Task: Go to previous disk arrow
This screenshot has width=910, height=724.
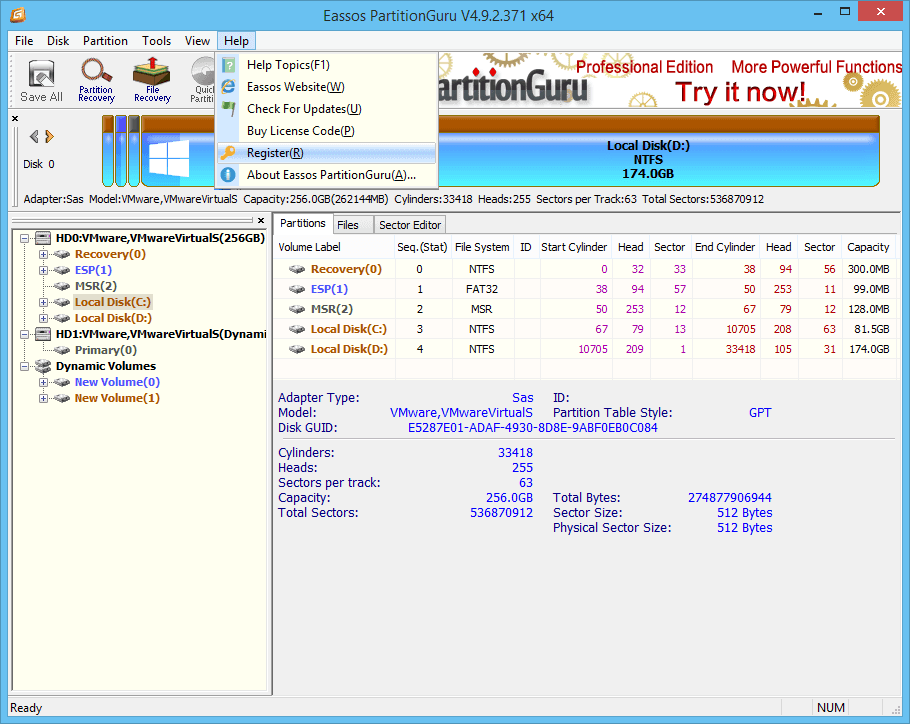Action: 34,137
